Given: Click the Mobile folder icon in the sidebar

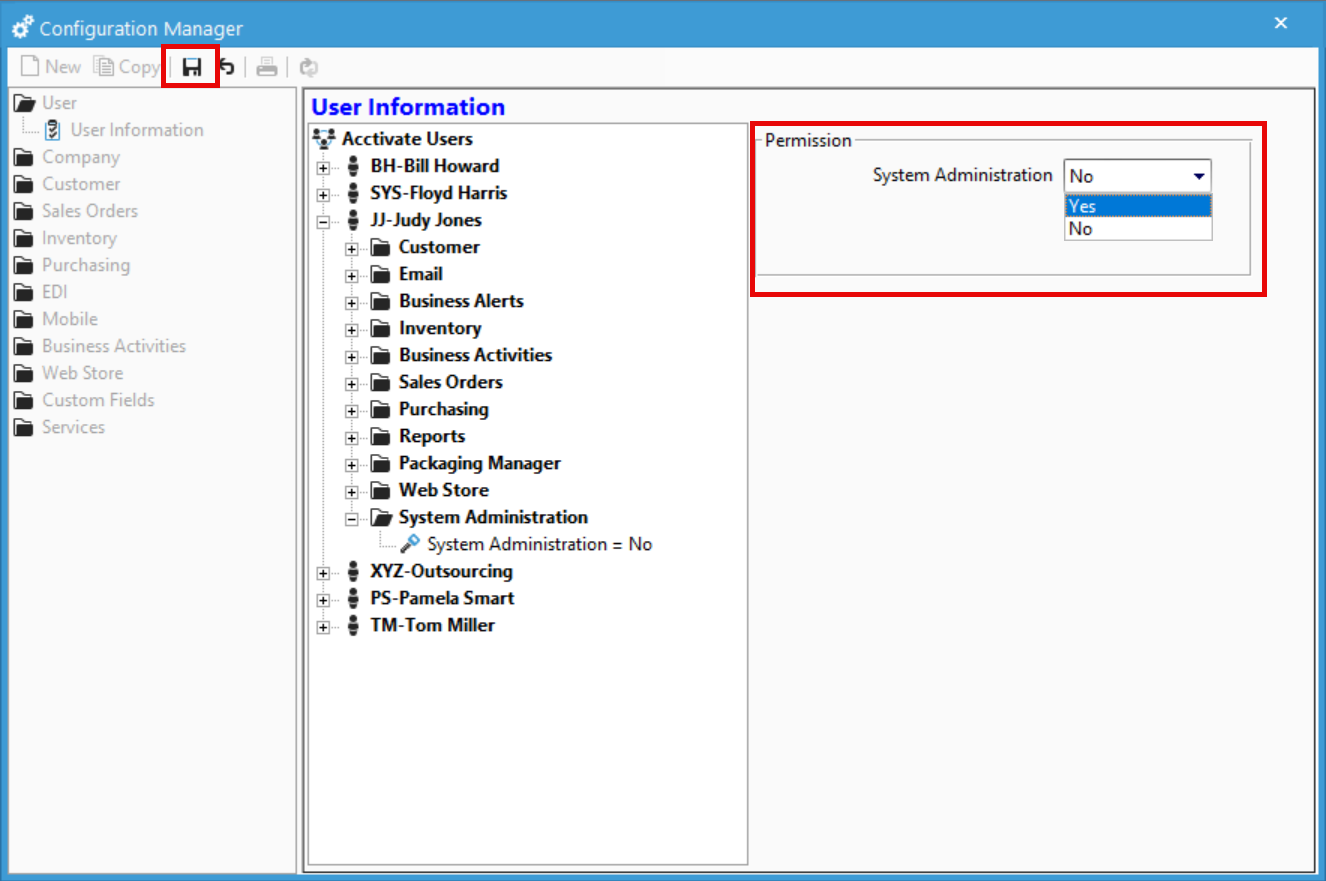Looking at the screenshot, I should coord(23,318).
